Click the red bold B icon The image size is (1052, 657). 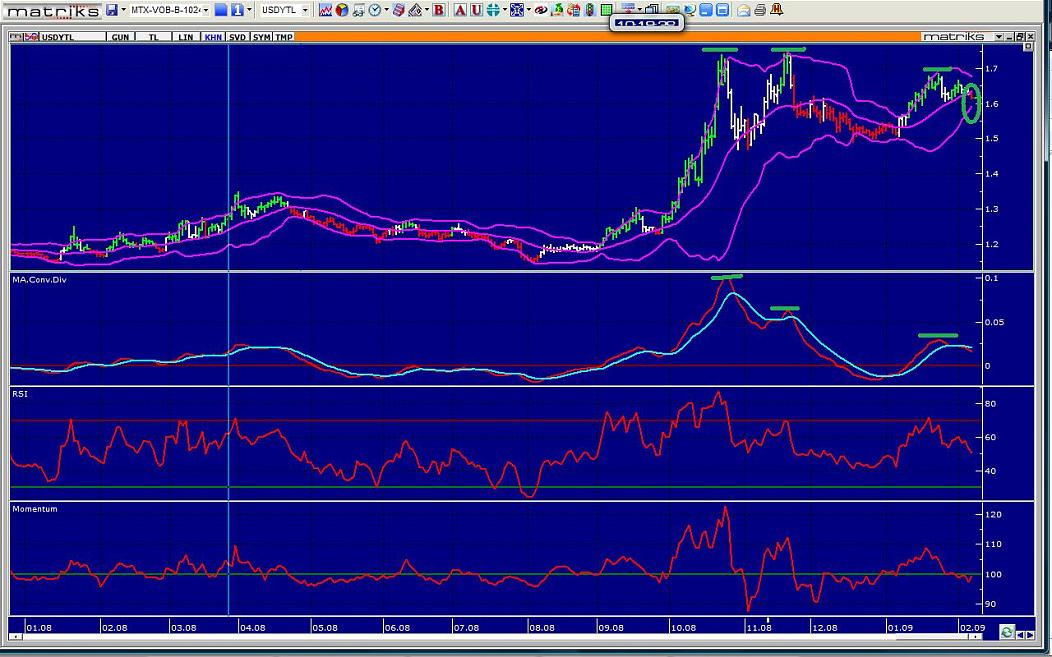(439, 10)
